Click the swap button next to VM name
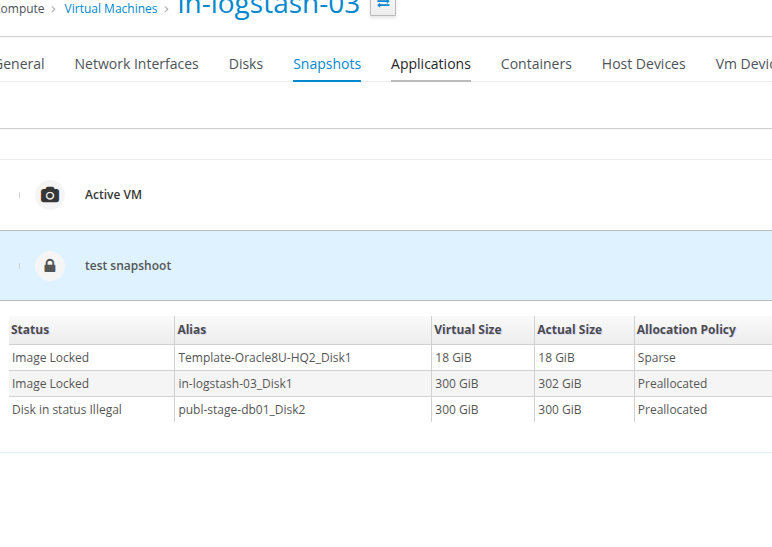Viewport: 772px width, 547px height. (x=383, y=5)
